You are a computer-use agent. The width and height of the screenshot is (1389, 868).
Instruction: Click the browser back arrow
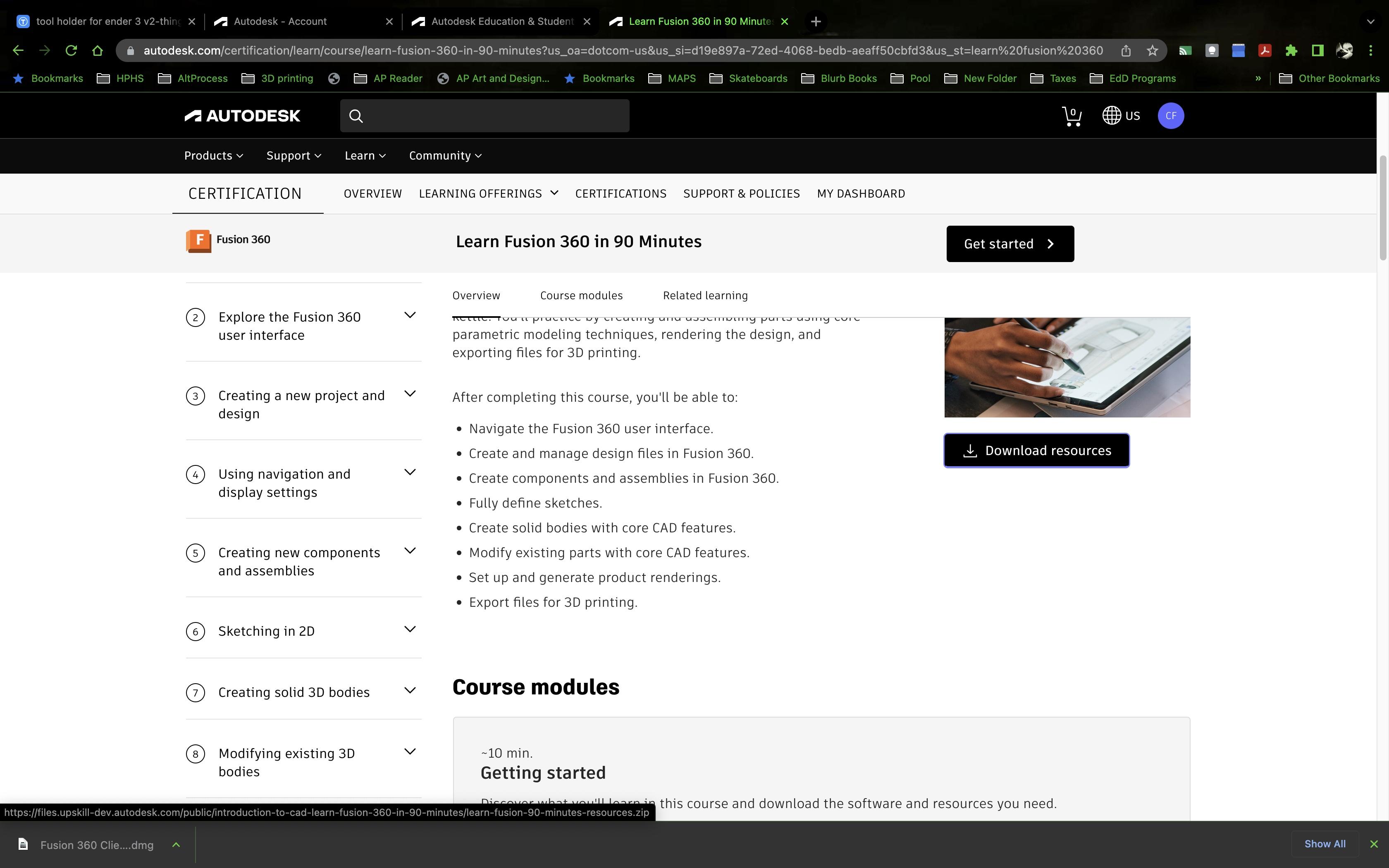click(18, 50)
